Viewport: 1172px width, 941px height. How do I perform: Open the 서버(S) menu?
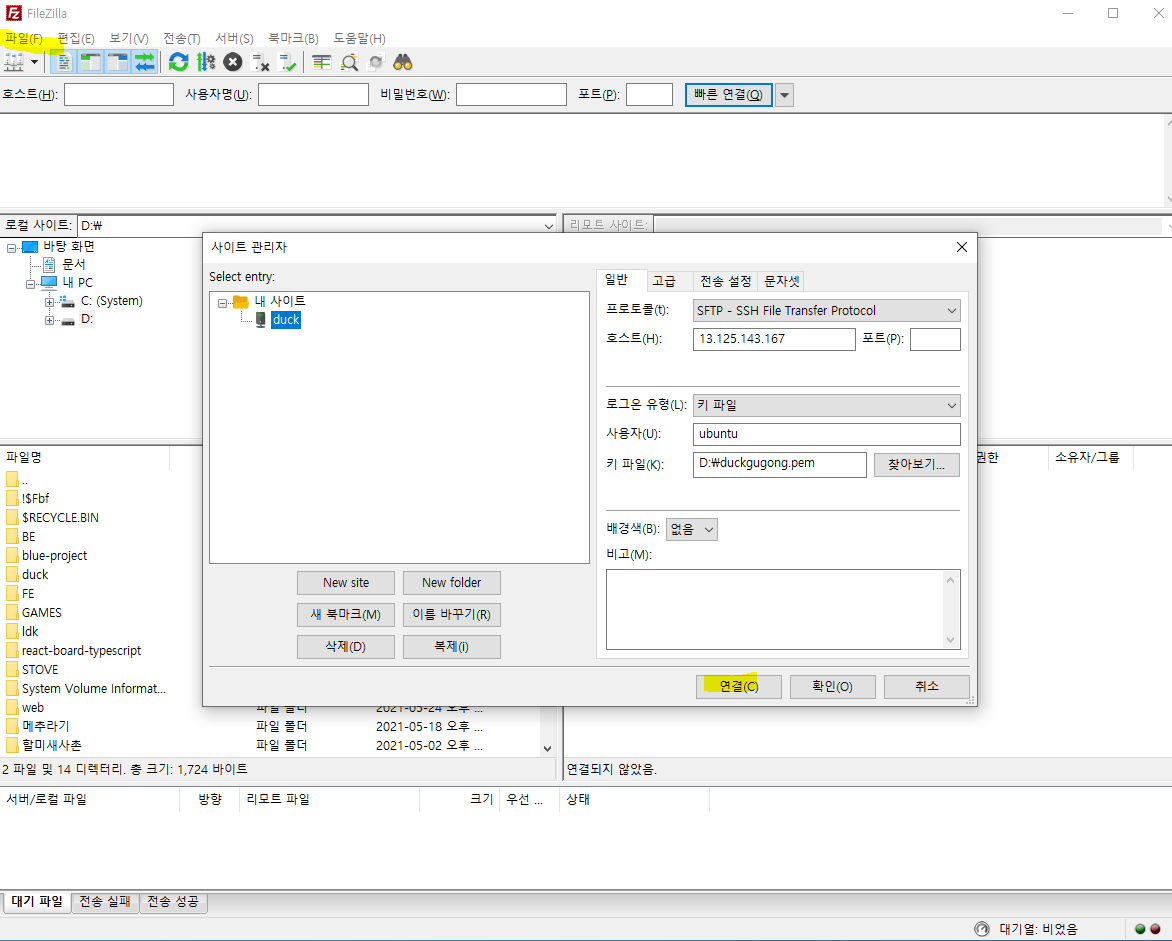pyautogui.click(x=234, y=38)
